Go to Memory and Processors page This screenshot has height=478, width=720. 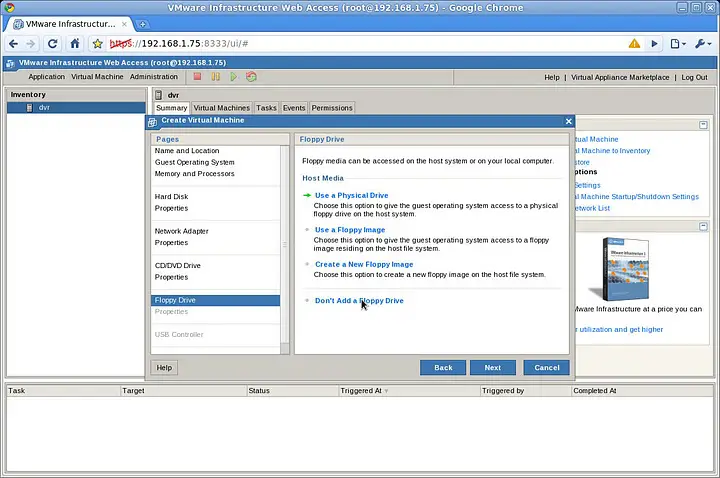coord(194,174)
